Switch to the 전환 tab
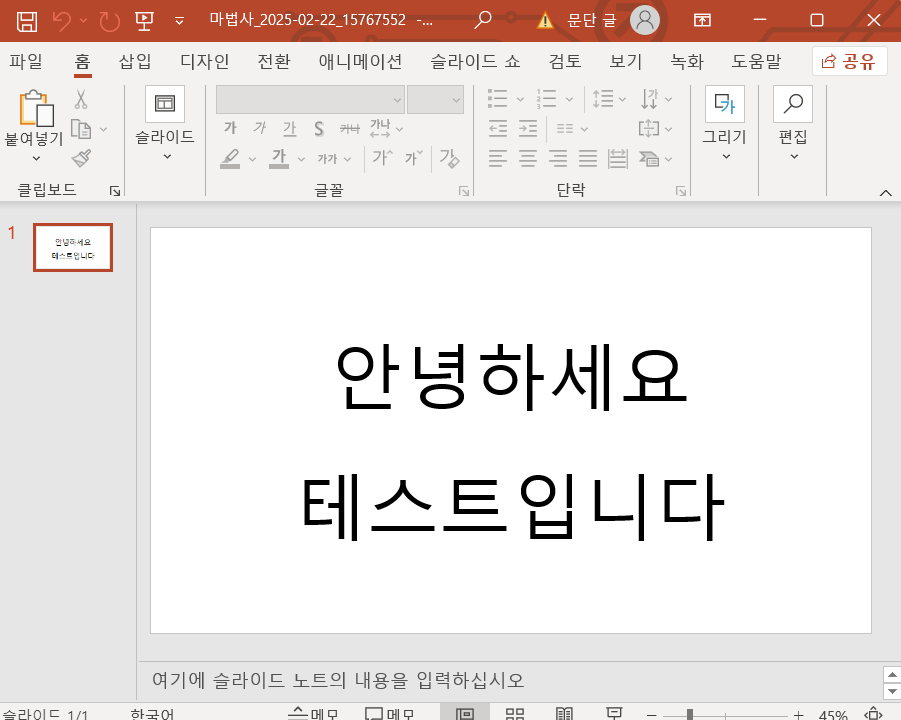Screen dimensions: 901x720 [x=274, y=61]
